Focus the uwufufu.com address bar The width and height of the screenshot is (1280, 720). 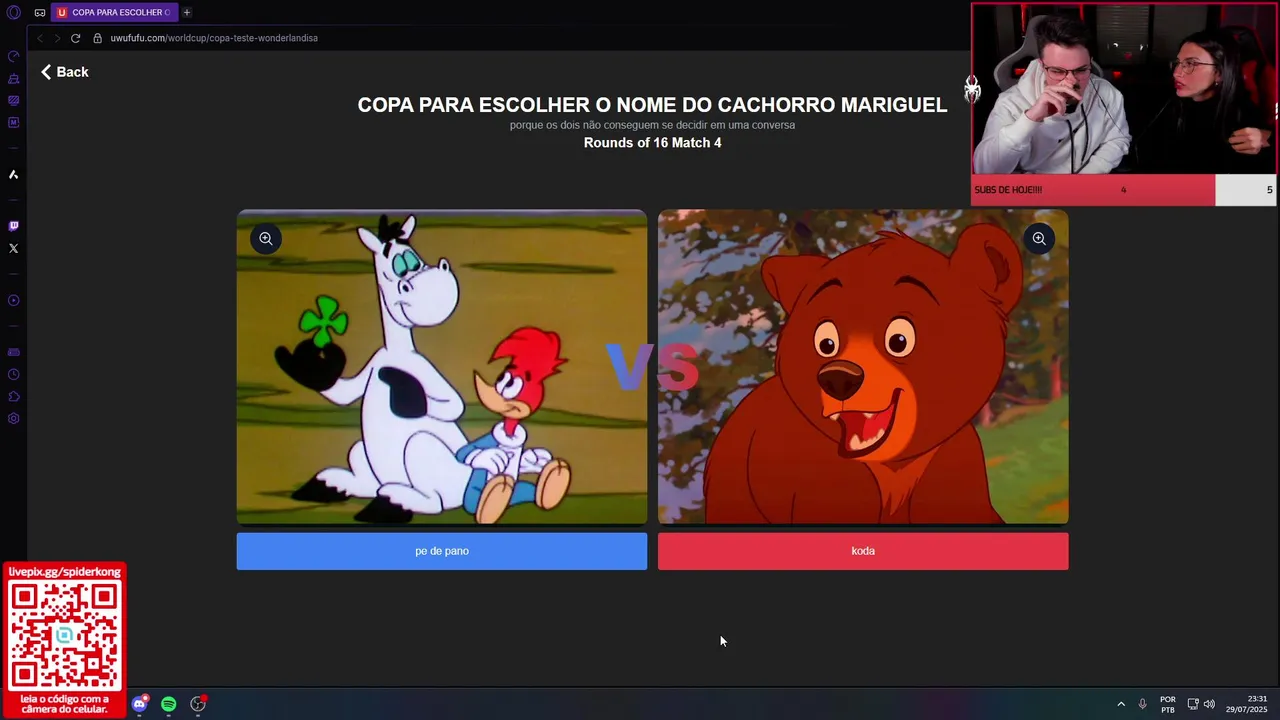pos(214,38)
